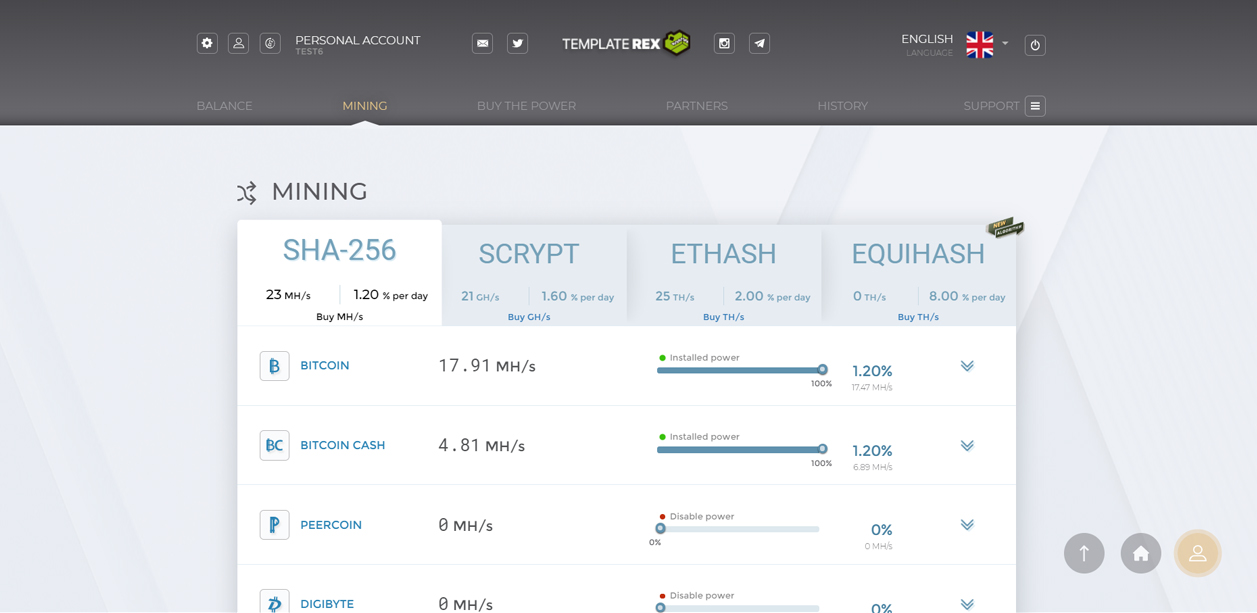1257x613 pixels.
Task: Click the Bitcoin Installed power label
Action: pyautogui.click(x=705, y=357)
